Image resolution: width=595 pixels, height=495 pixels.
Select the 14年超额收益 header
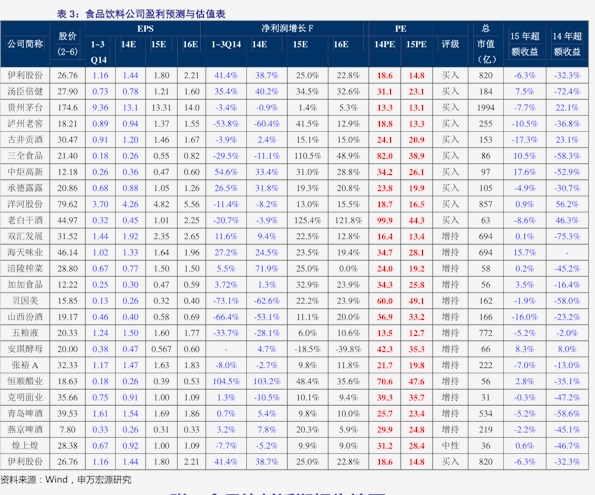point(567,44)
